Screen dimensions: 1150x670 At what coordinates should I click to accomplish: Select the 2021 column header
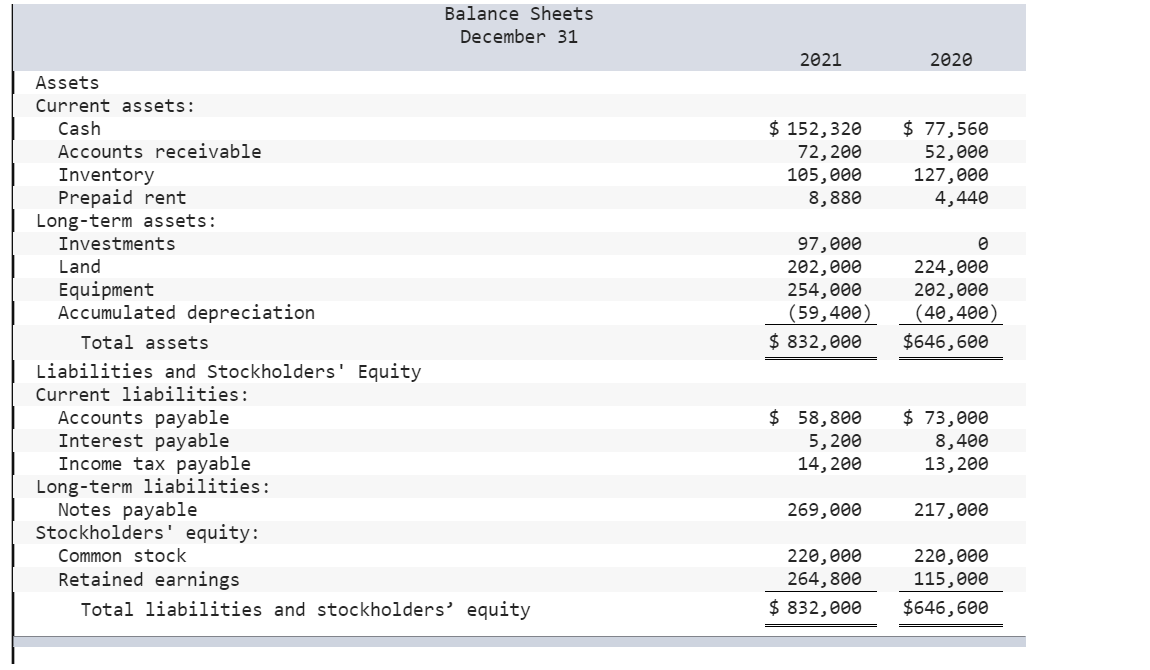(x=821, y=59)
